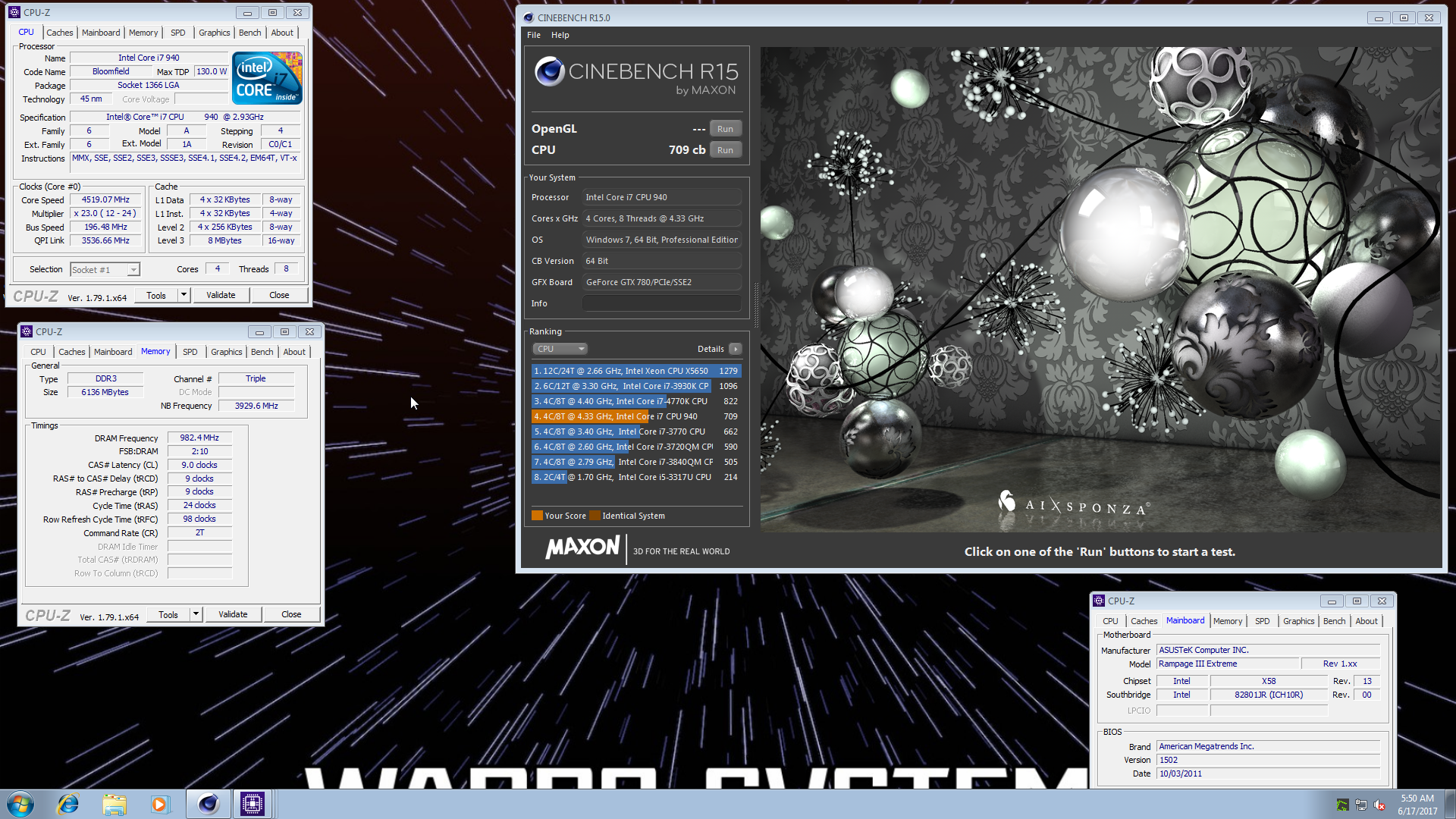This screenshot has width=1456, height=819.
Task: Run the CPU benchmark
Action: coord(725,150)
